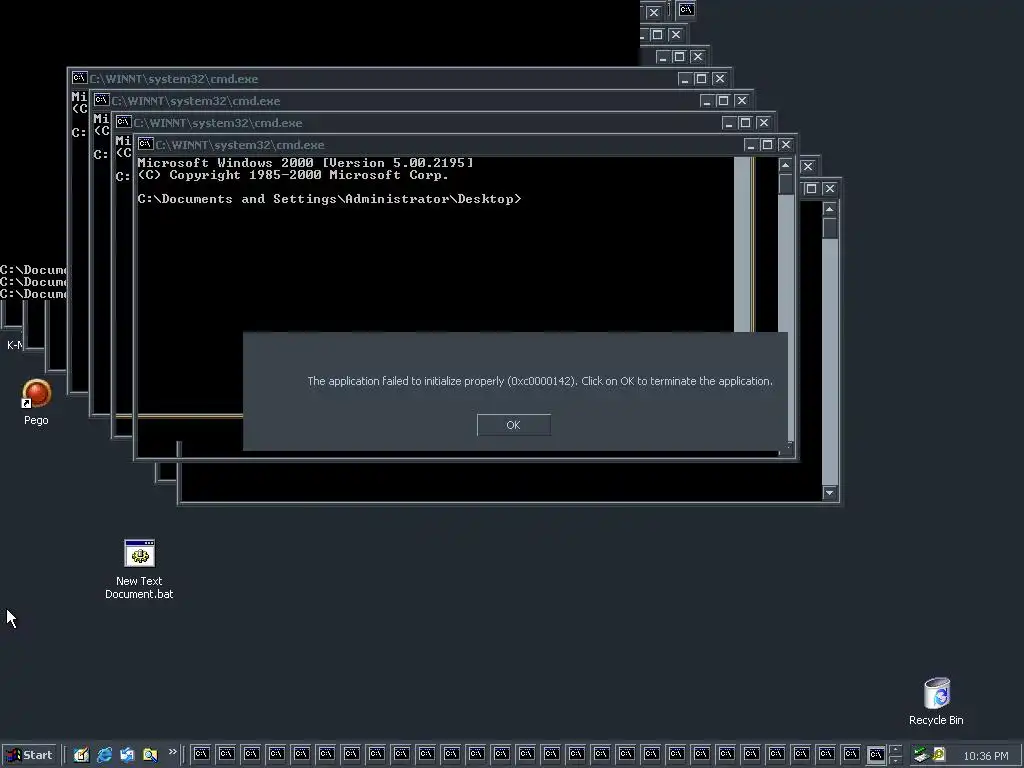Screen dimensions: 1024x768
Task: Maximize the frontmost cmd window
Action: pos(767,145)
